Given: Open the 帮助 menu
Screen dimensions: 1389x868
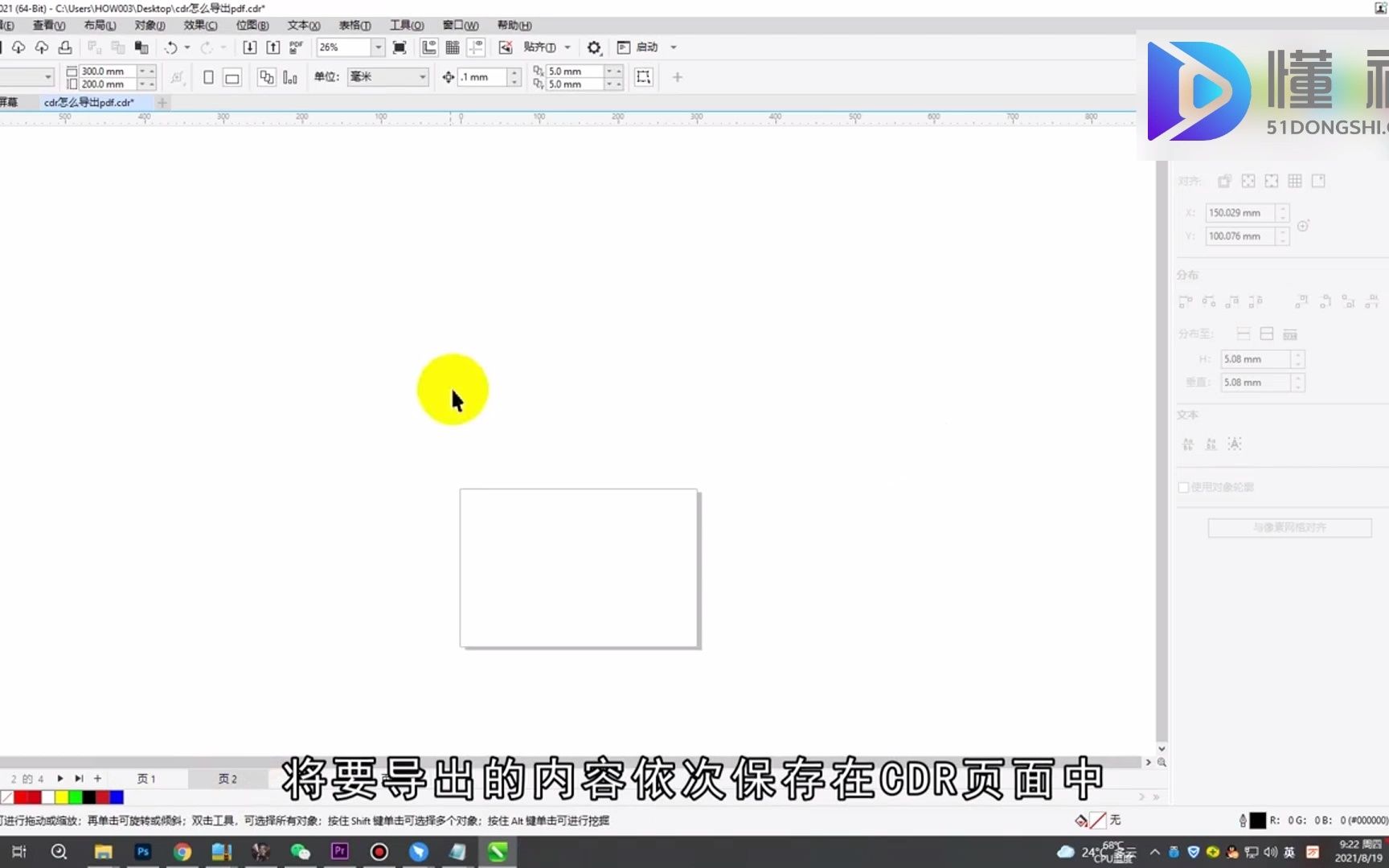Looking at the screenshot, I should tap(514, 26).
